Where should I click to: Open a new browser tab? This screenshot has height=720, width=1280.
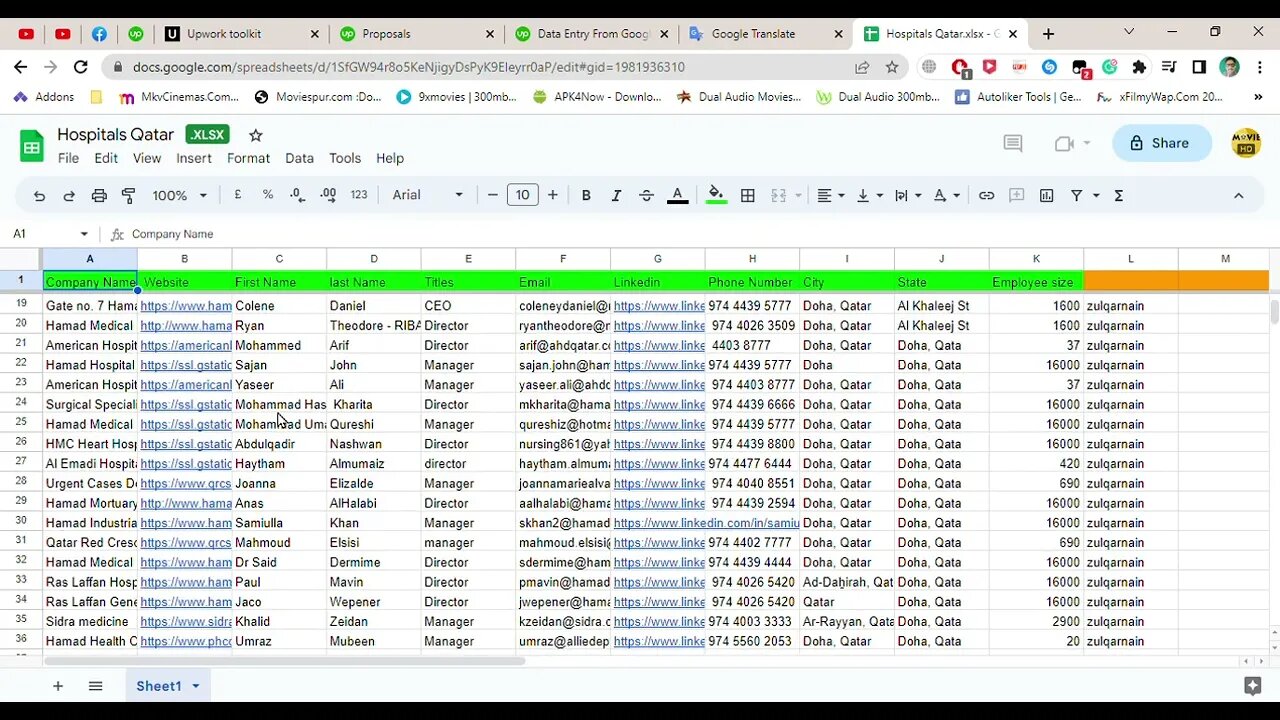click(x=1048, y=34)
